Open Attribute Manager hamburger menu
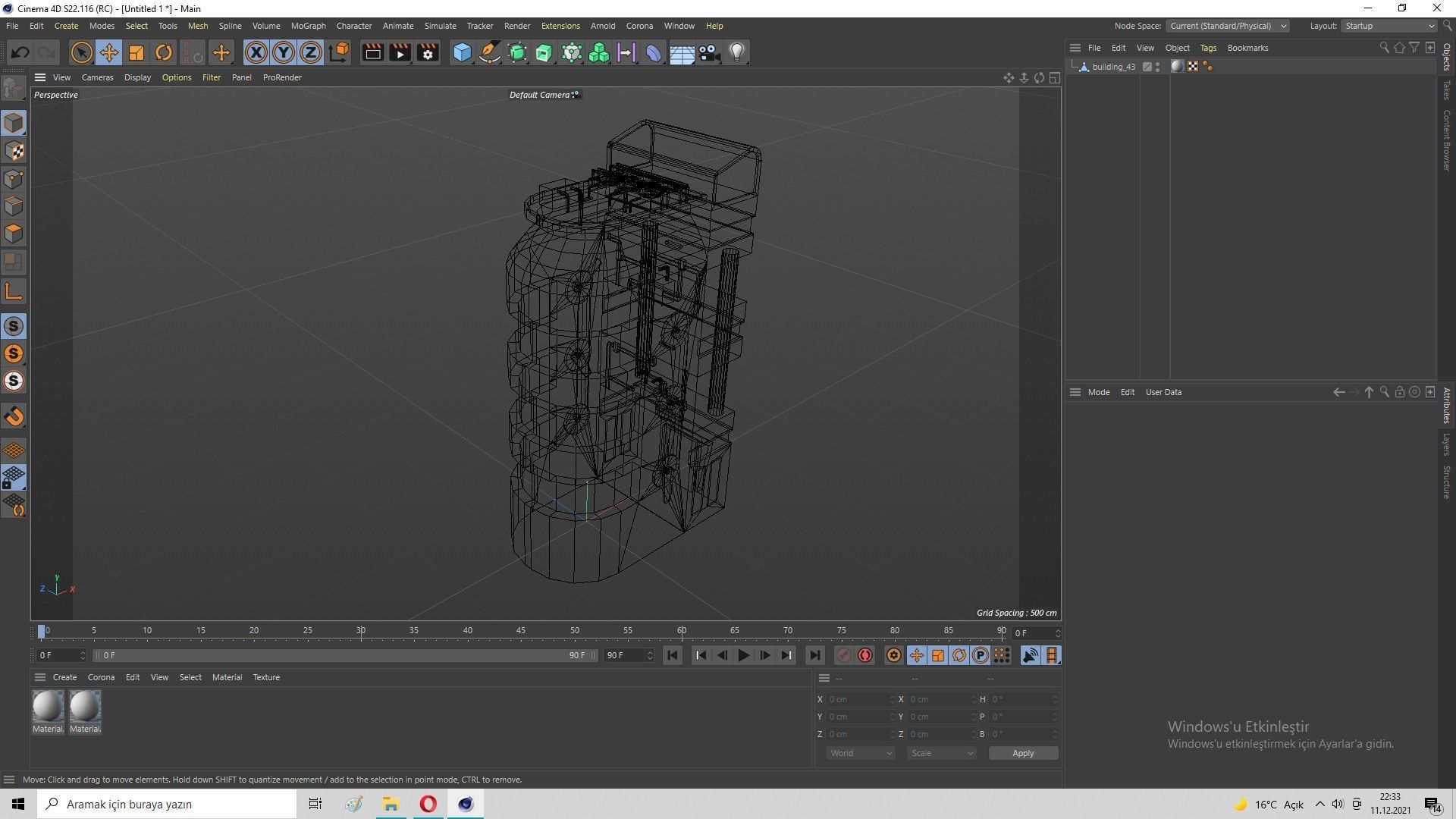1456x819 pixels. click(1075, 392)
